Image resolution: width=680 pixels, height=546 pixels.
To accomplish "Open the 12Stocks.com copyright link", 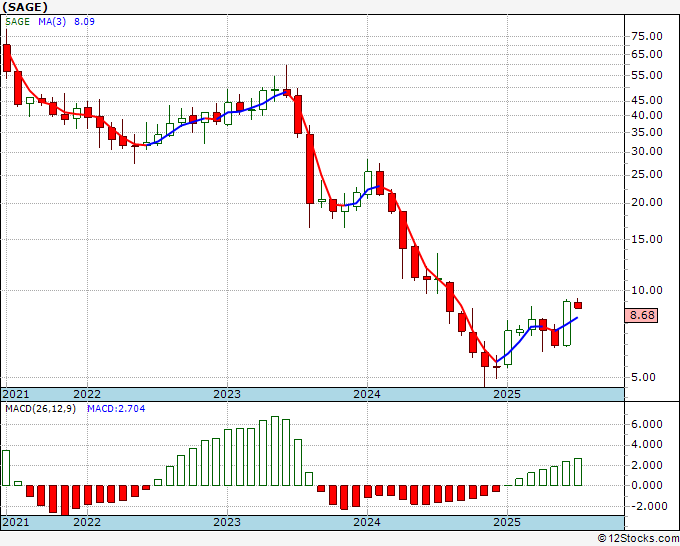I will [636, 539].
